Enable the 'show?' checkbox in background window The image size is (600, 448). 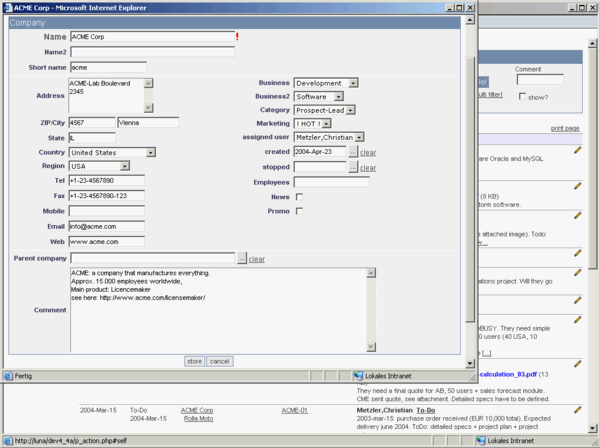pos(522,96)
